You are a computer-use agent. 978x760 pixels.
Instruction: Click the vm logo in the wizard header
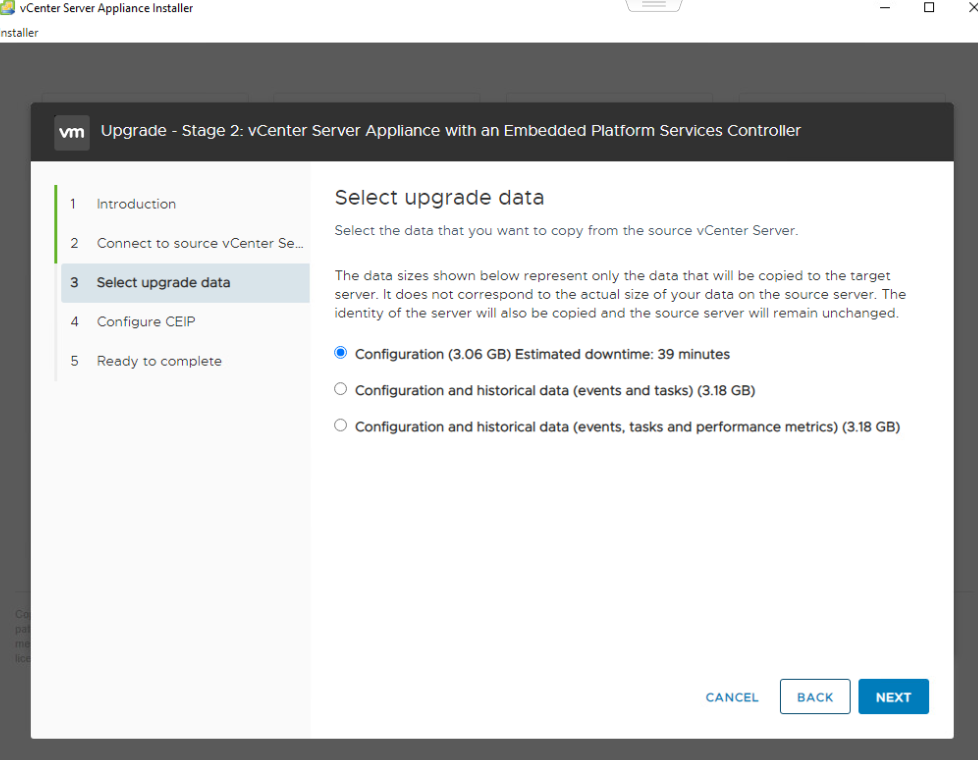tap(72, 132)
